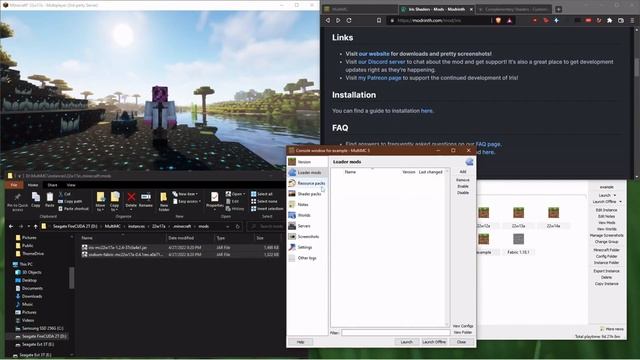The height and width of the screenshot is (360, 640).
Task: Click Rename icon in File Explorer ribbon
Action: pyautogui.click(x=146, y=200)
